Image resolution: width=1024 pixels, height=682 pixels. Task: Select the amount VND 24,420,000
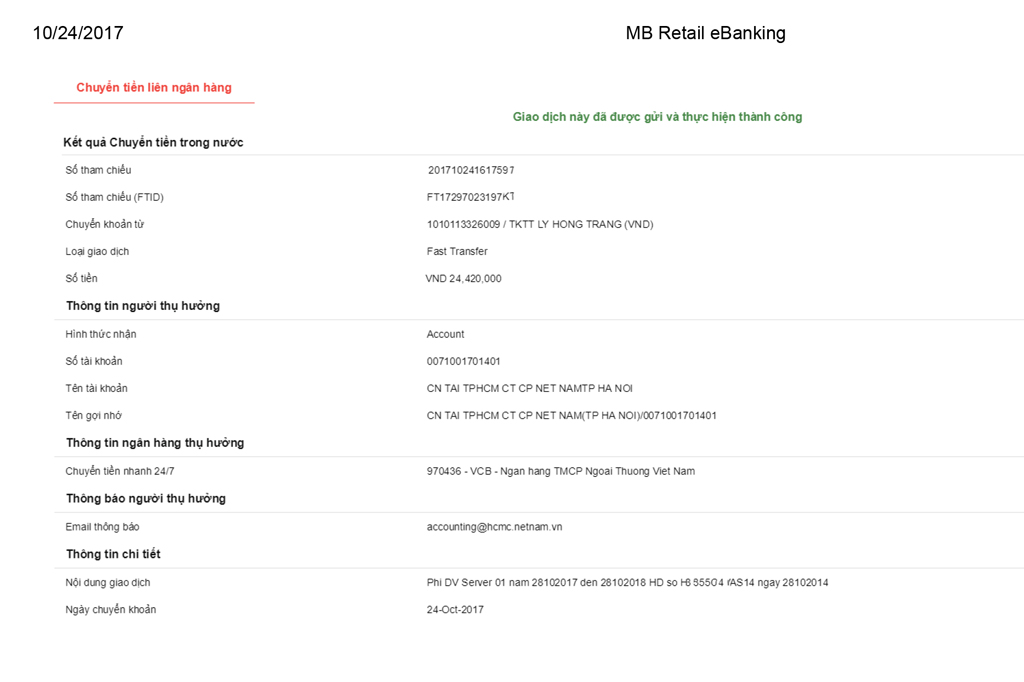pos(463,279)
